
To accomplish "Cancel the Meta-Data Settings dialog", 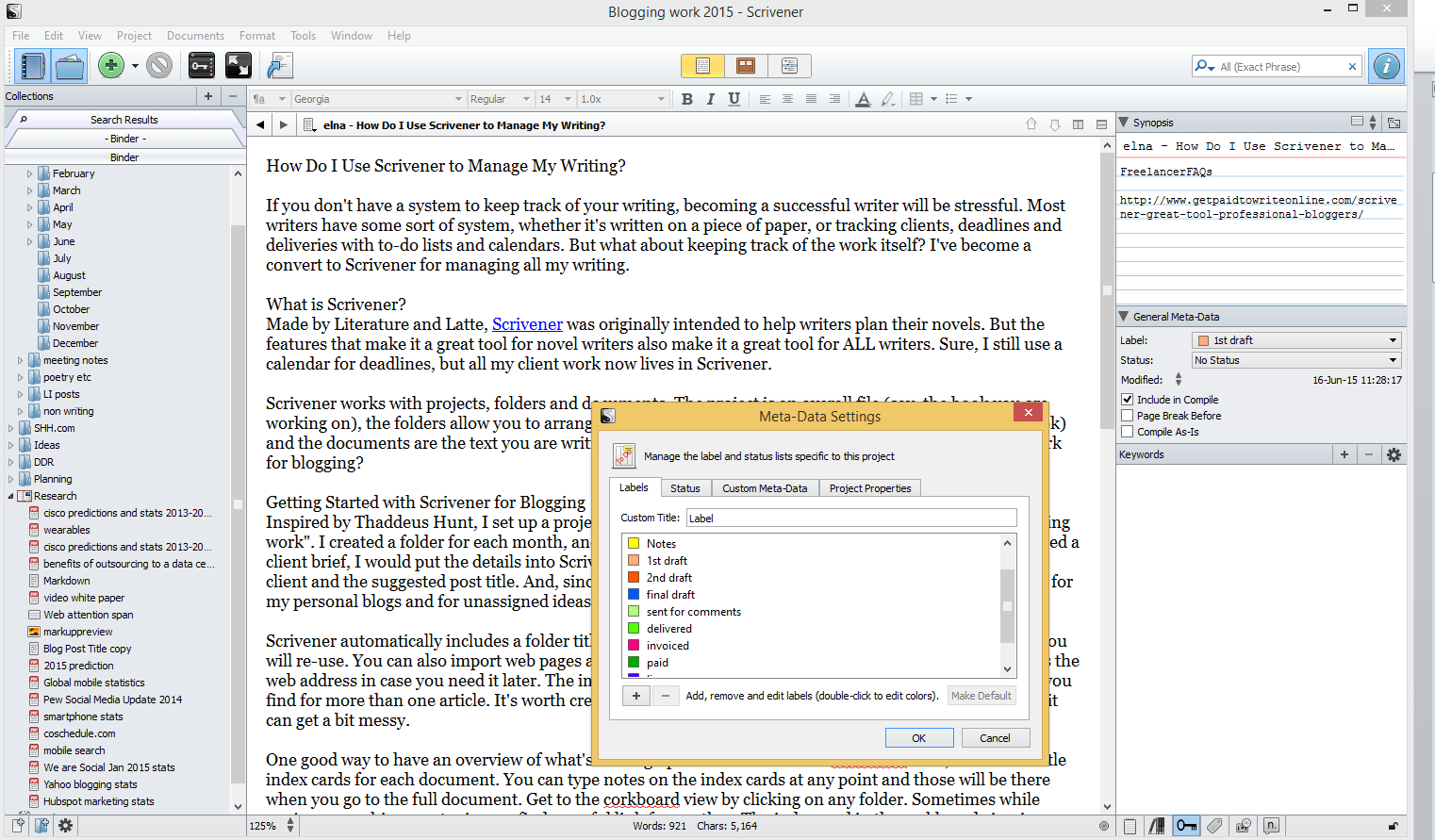I will [995, 738].
